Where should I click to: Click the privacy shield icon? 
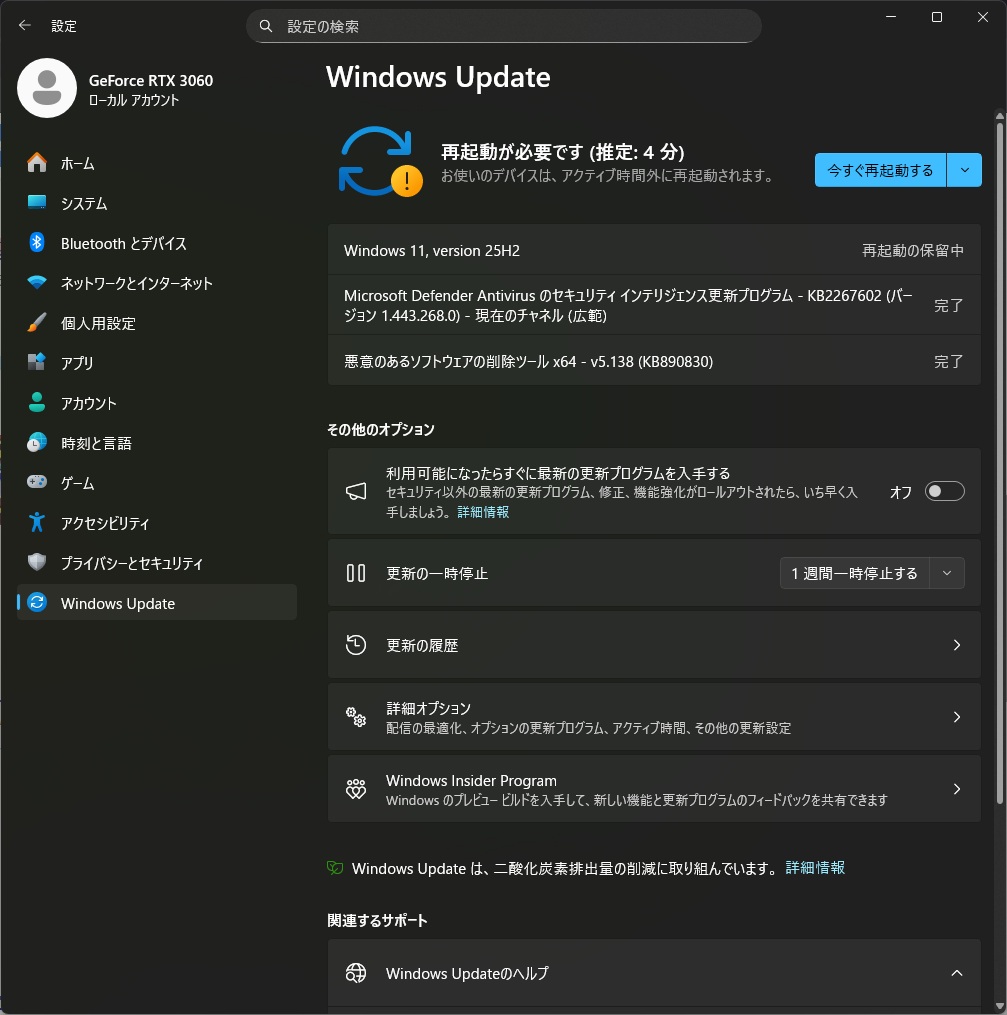[x=37, y=562]
